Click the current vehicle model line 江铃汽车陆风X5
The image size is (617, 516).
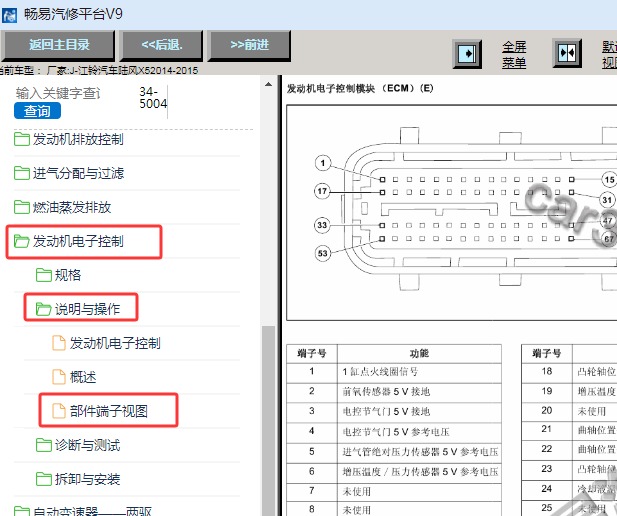(x=99, y=70)
